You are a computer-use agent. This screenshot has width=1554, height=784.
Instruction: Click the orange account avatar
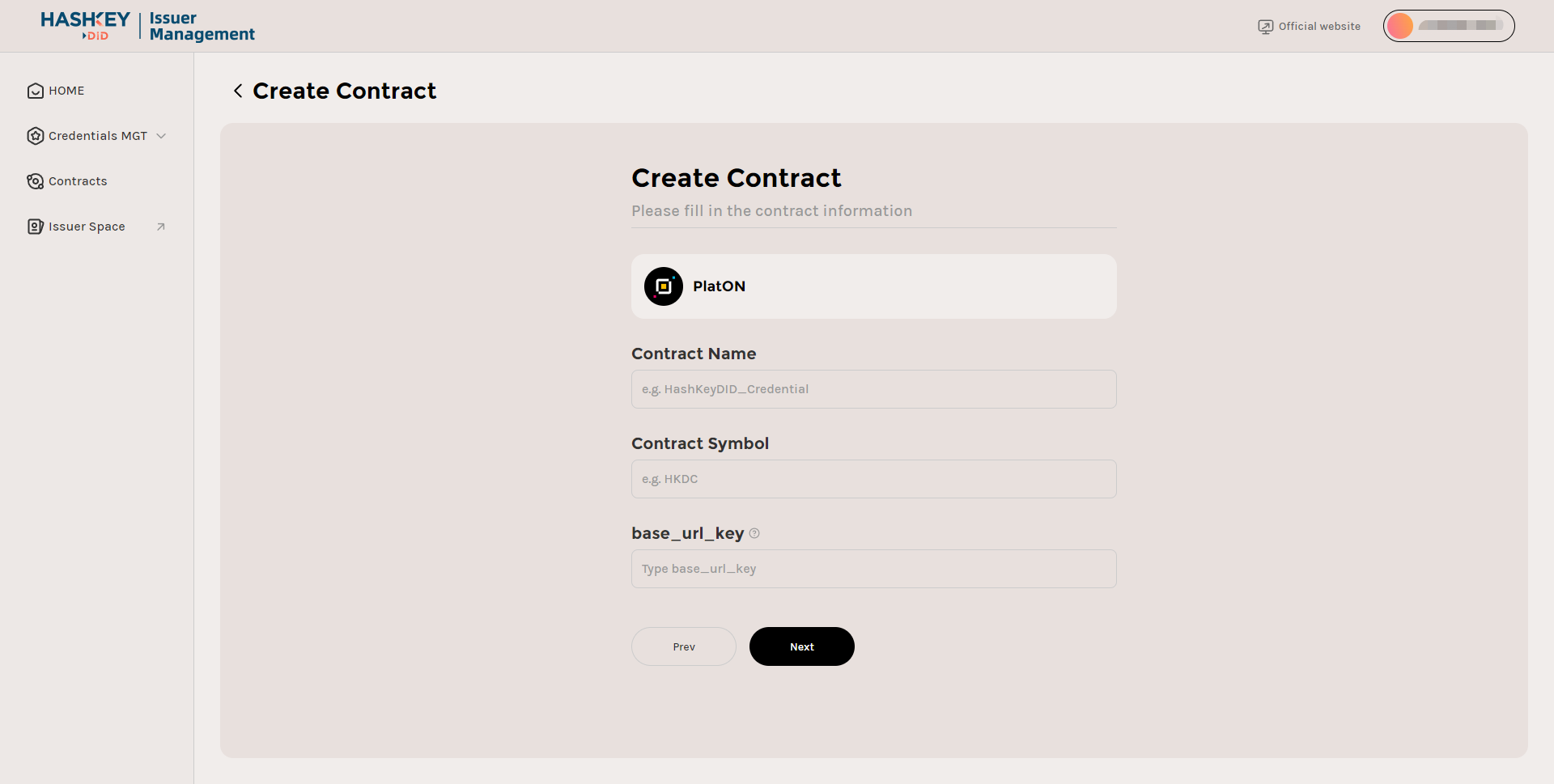pos(1399,26)
